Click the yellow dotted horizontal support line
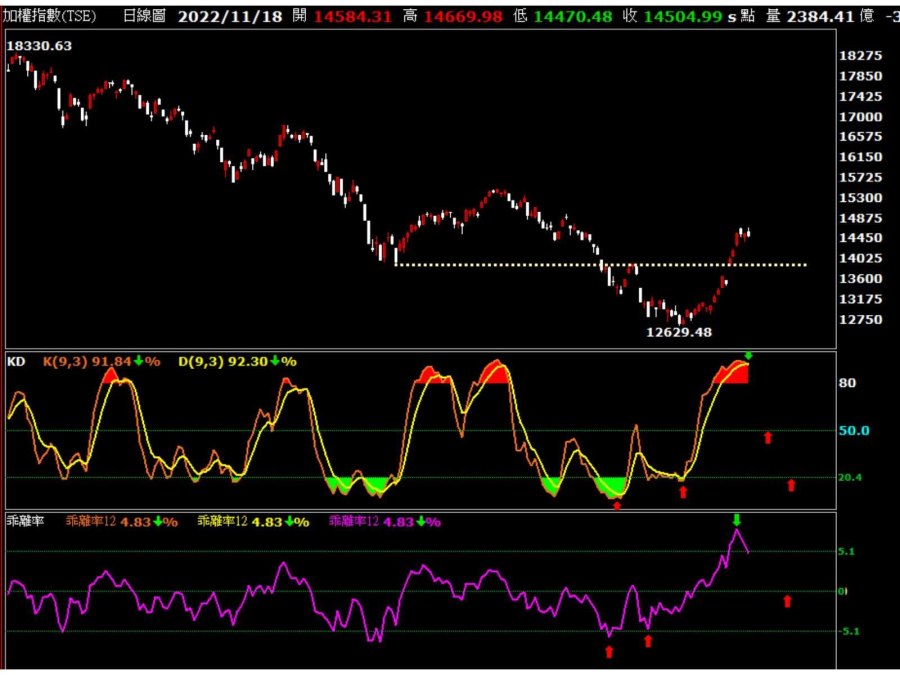 point(600,265)
